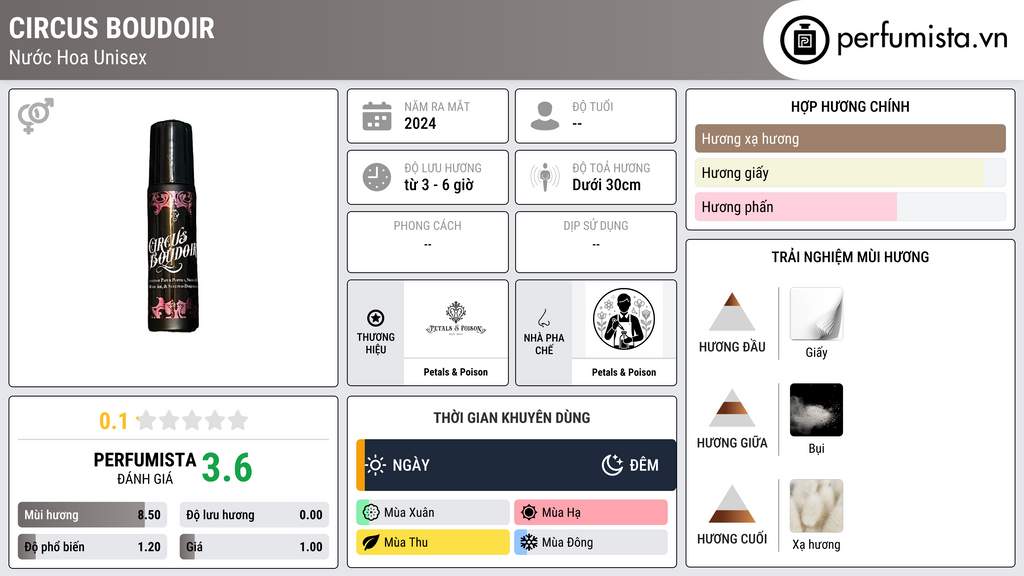Open the perfumer illustration for Petals & Poison
Image resolution: width=1024 pixels, height=576 pixels.
pyautogui.click(x=624, y=320)
